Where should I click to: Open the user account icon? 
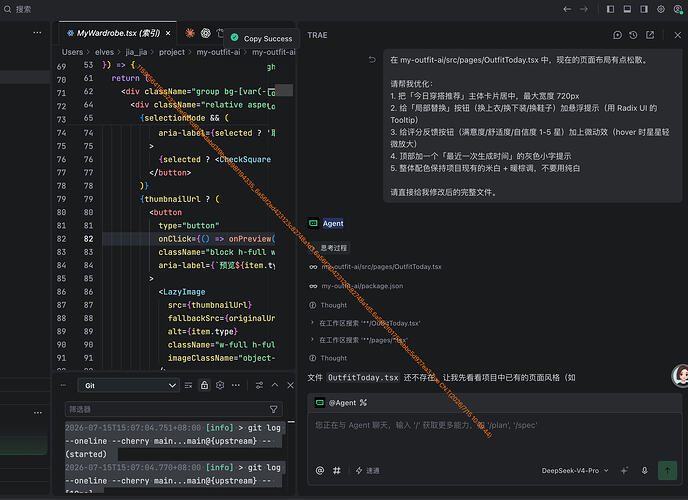(678, 9)
